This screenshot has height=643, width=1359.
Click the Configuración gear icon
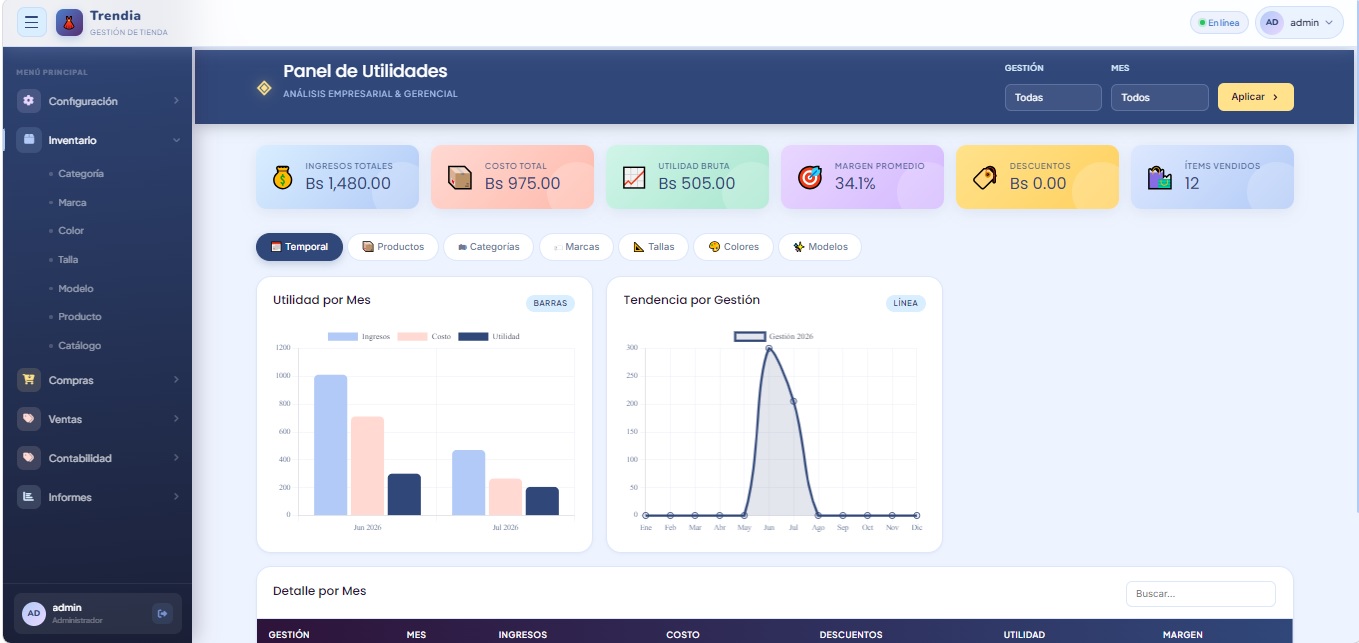point(29,101)
